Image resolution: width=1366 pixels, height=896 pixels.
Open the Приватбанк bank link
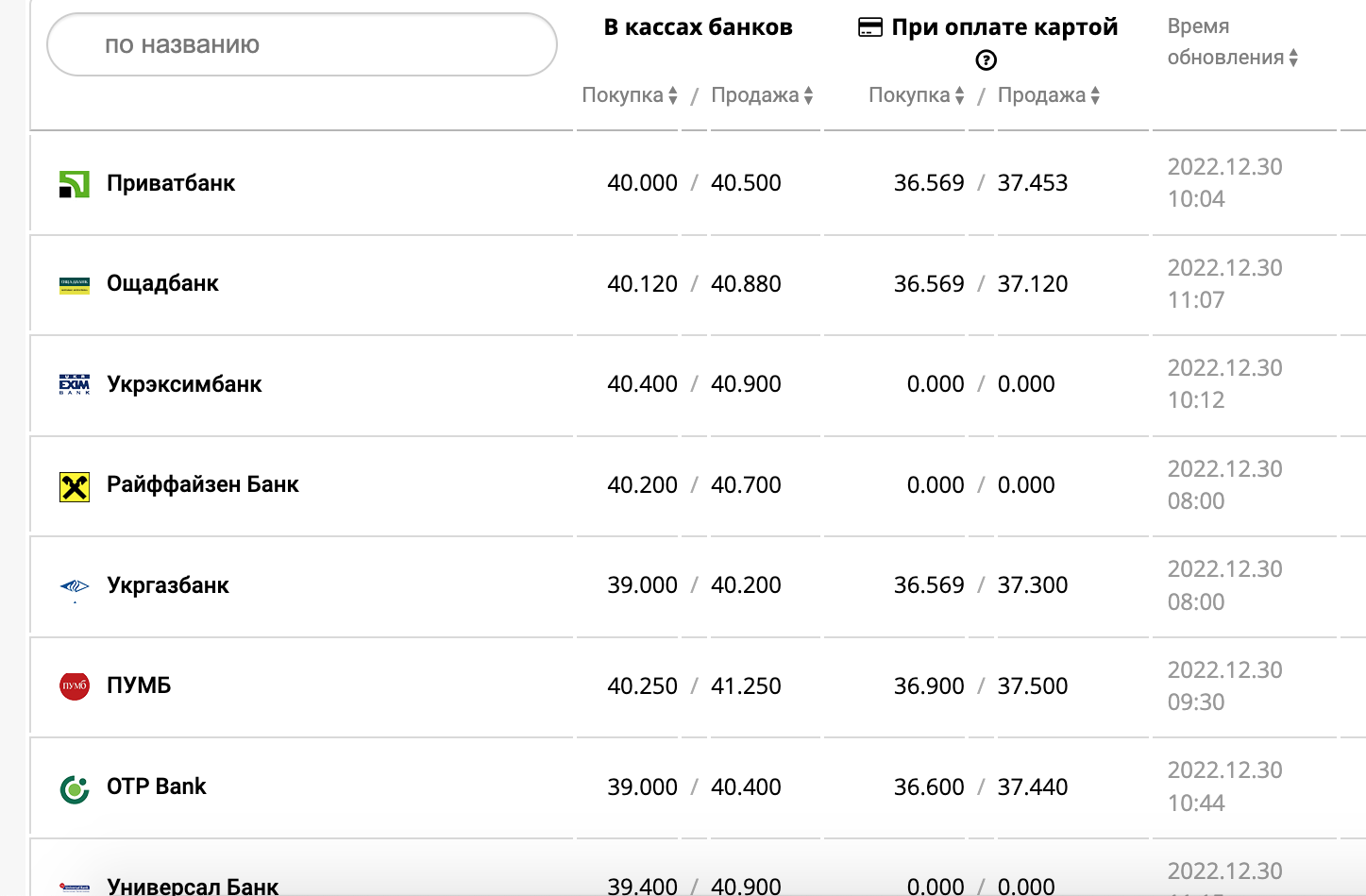pyautogui.click(x=171, y=183)
